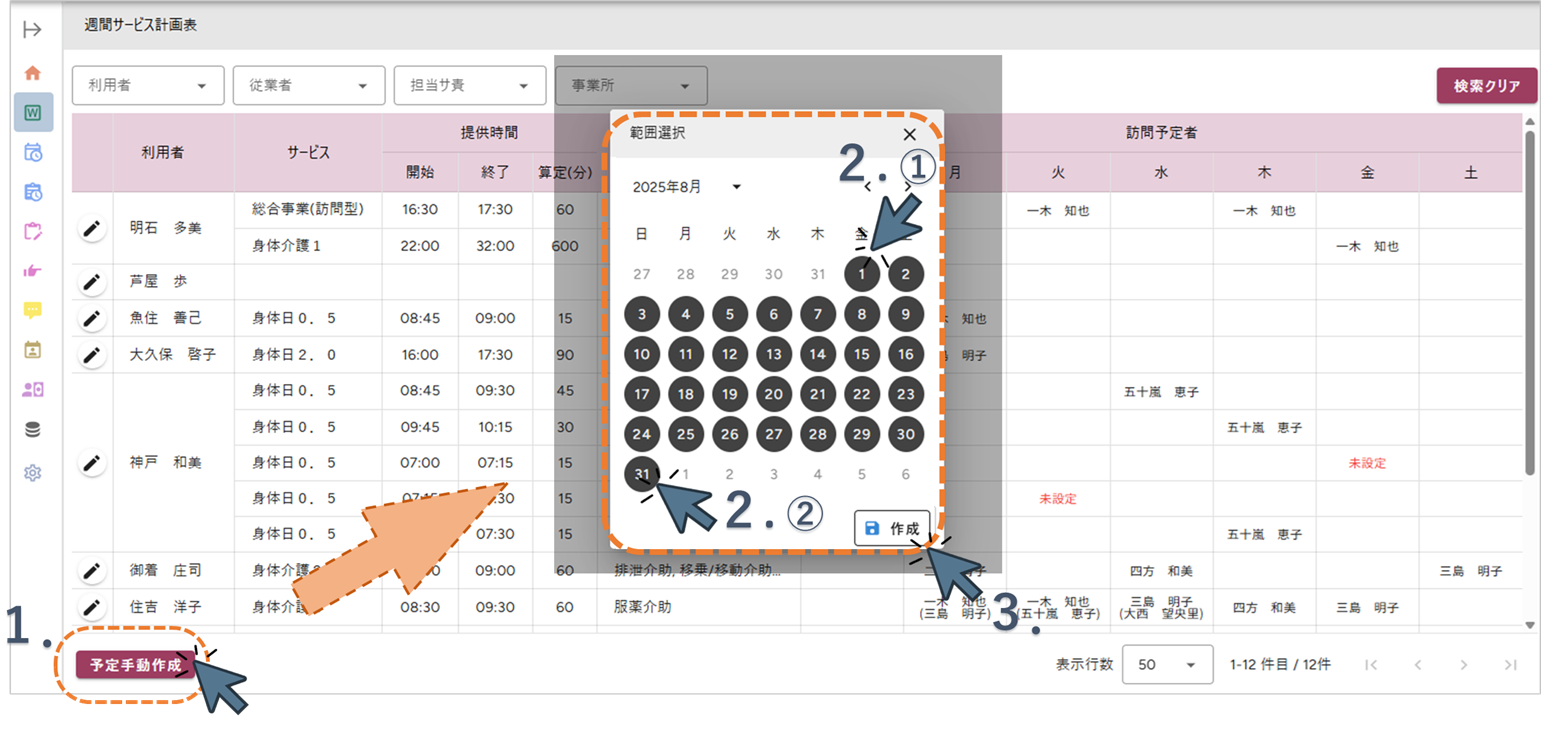Edit the 住吉 洋子 row with its pencil icon

[92, 607]
